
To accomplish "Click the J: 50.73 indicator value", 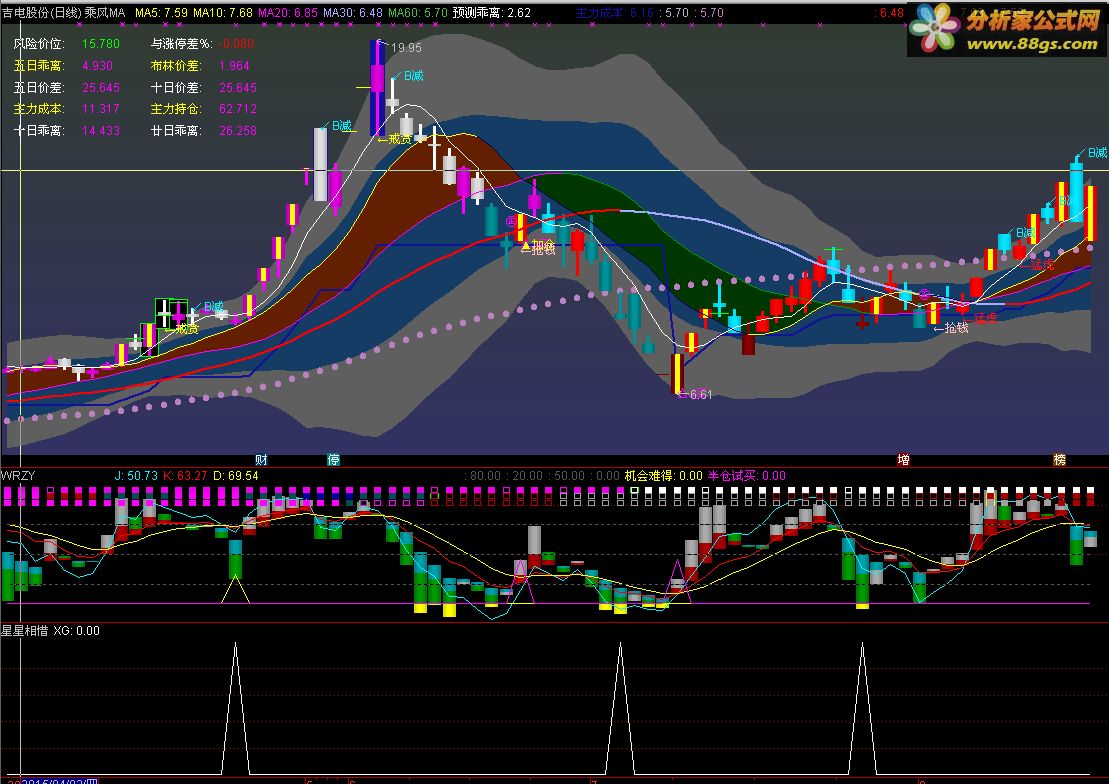I will pos(136,475).
